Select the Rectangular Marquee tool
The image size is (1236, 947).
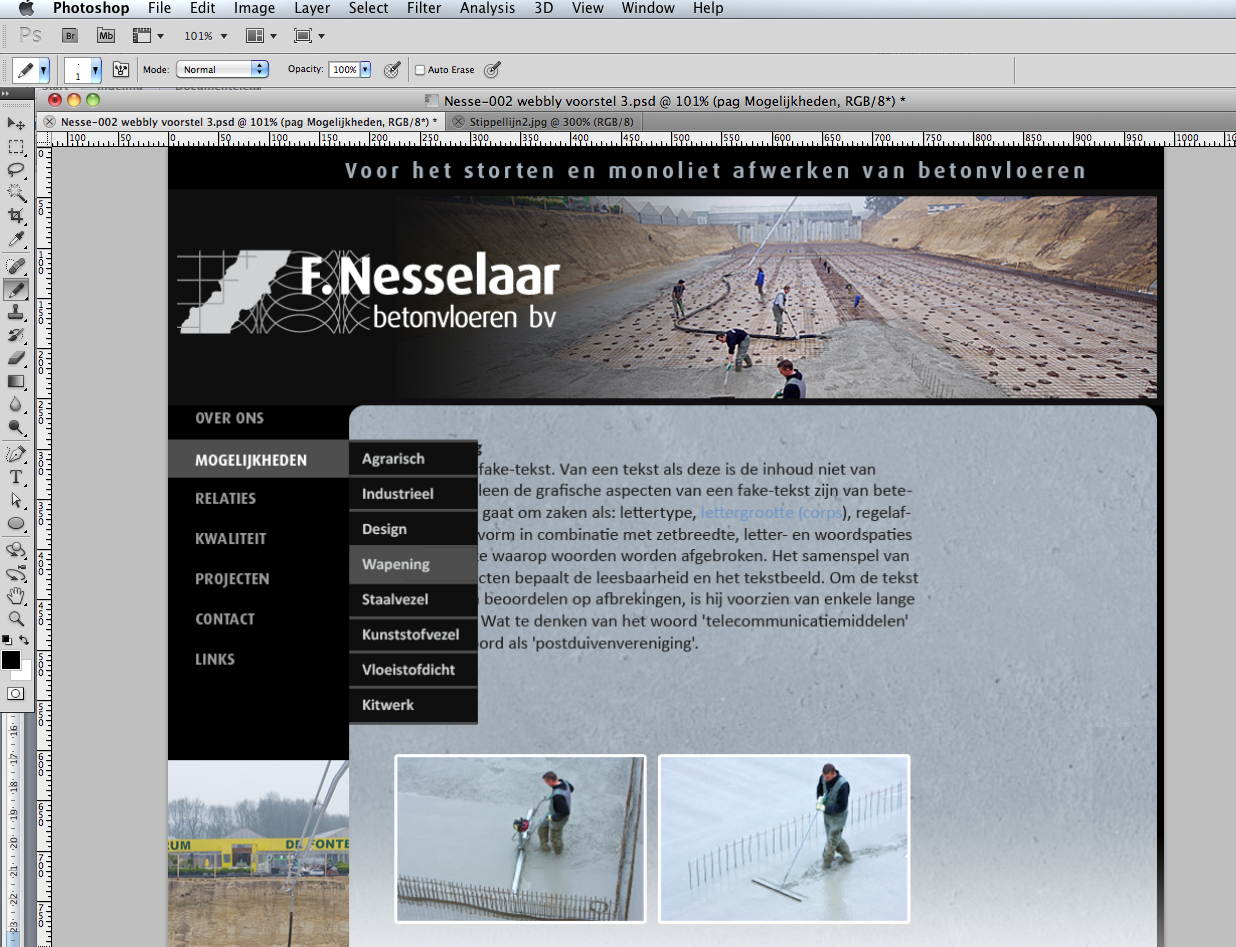tap(16, 147)
